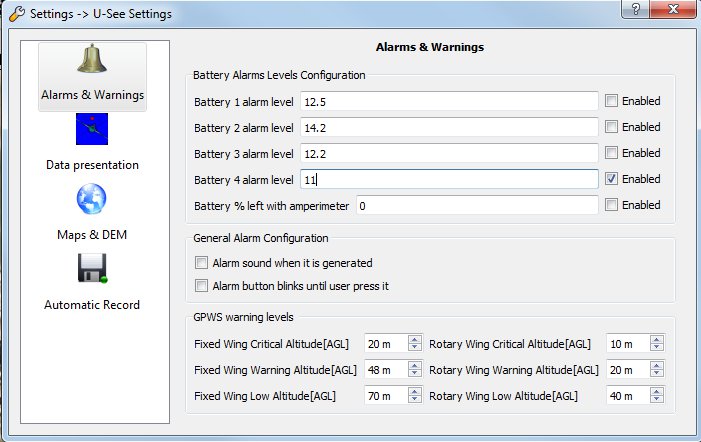
Task: Disable Battery 4 alarm Enabled checkbox
Action: point(611,179)
